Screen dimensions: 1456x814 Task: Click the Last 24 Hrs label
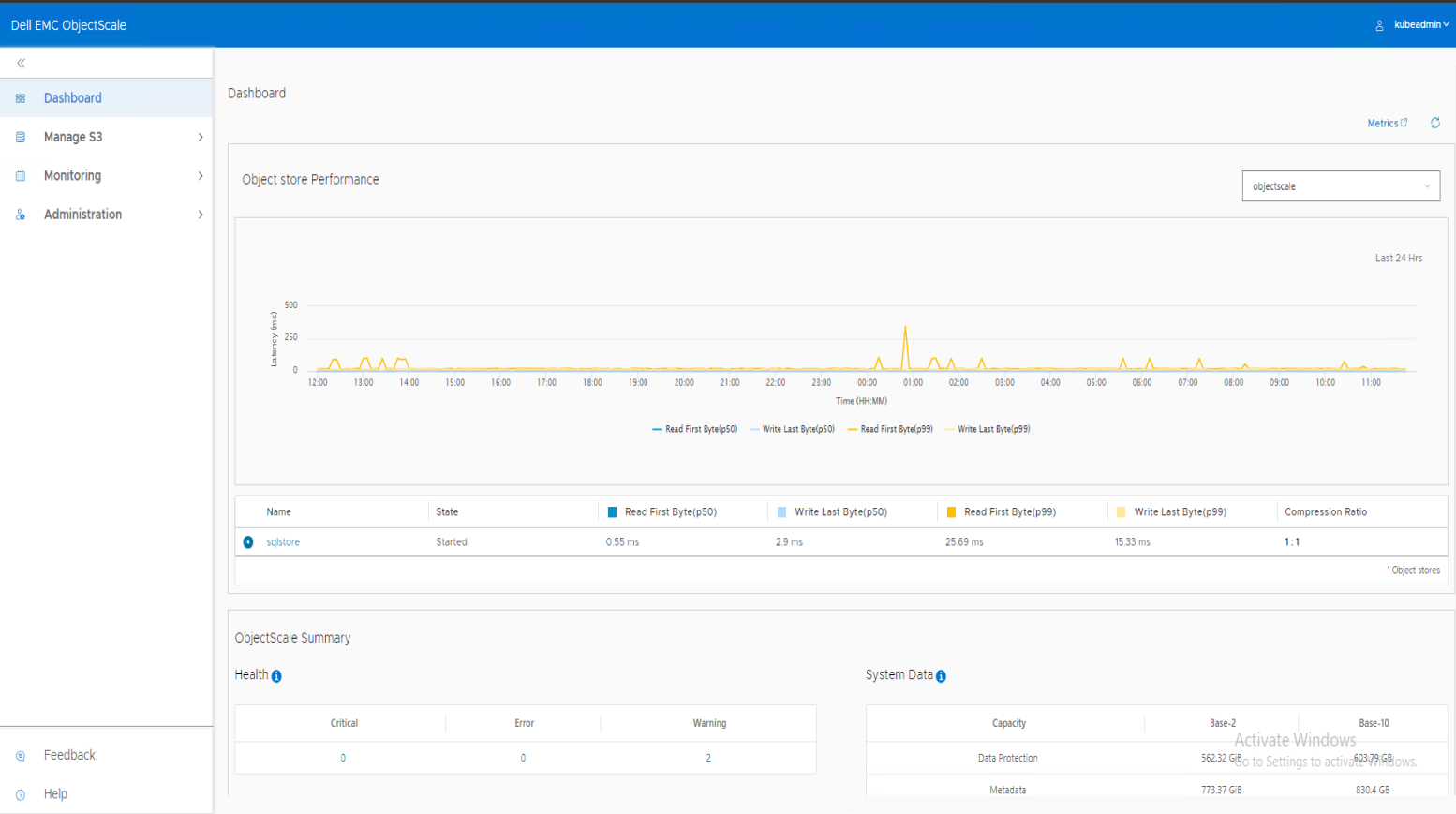(1399, 259)
